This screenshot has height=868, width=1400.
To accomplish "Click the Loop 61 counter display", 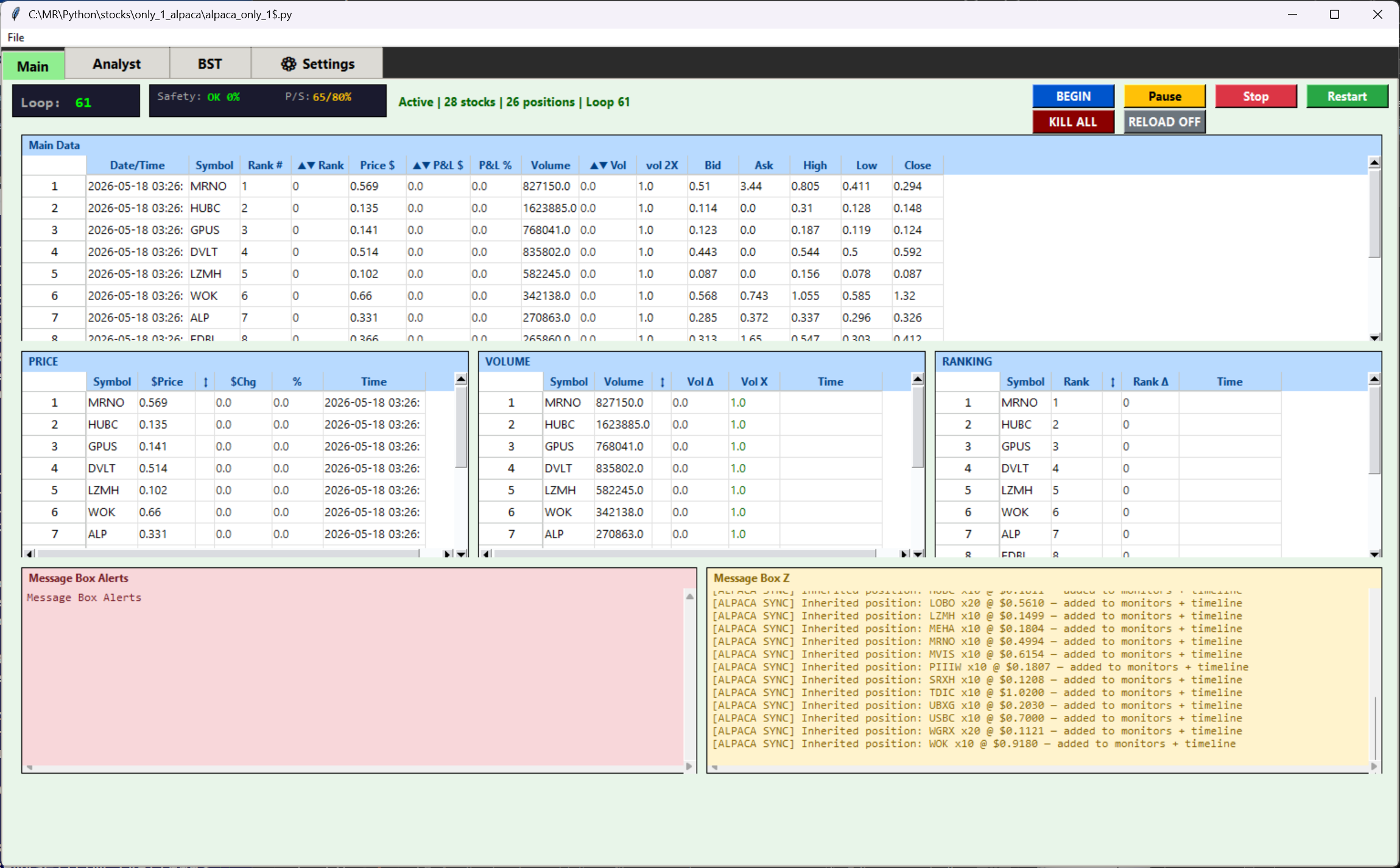I will tap(76, 102).
